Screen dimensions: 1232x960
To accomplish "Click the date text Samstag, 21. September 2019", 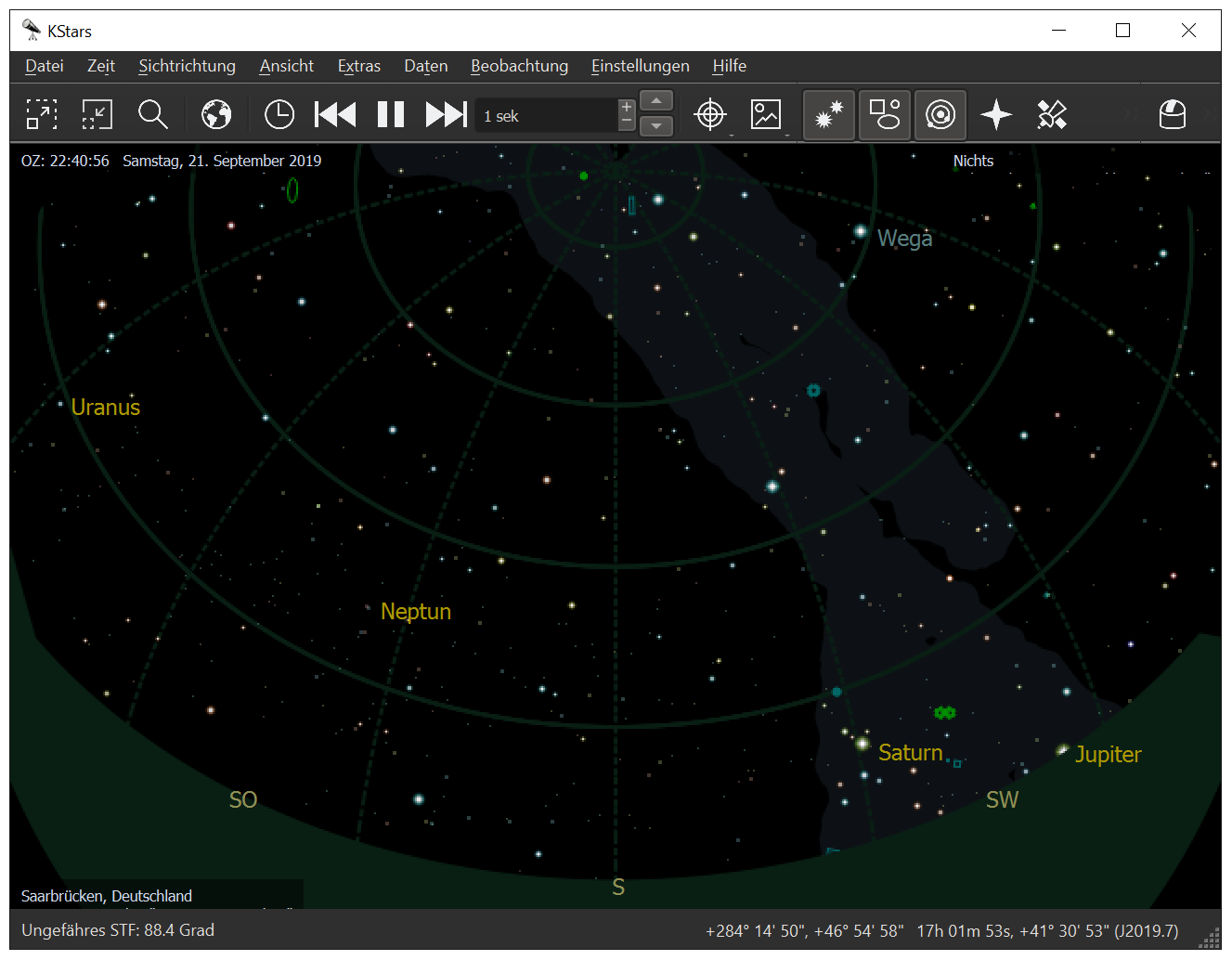I will [222, 161].
